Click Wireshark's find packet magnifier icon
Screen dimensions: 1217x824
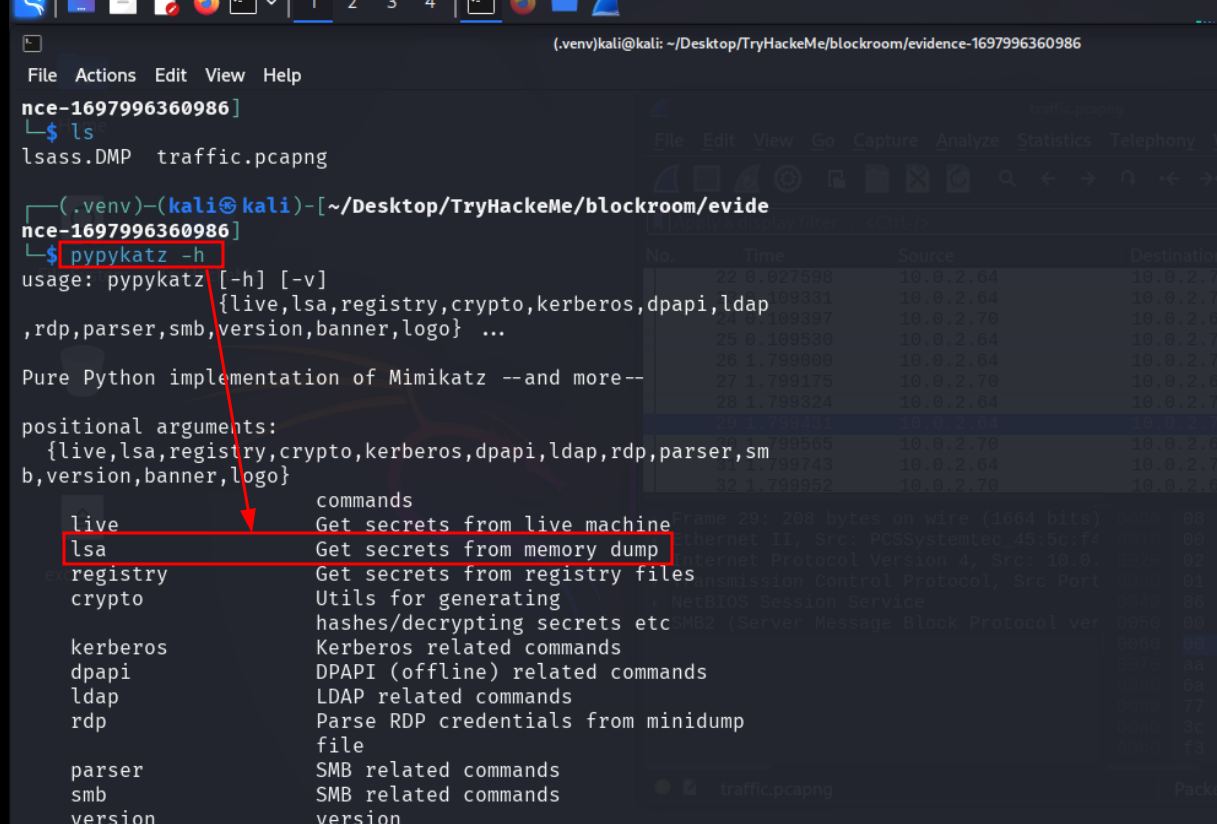click(1007, 179)
